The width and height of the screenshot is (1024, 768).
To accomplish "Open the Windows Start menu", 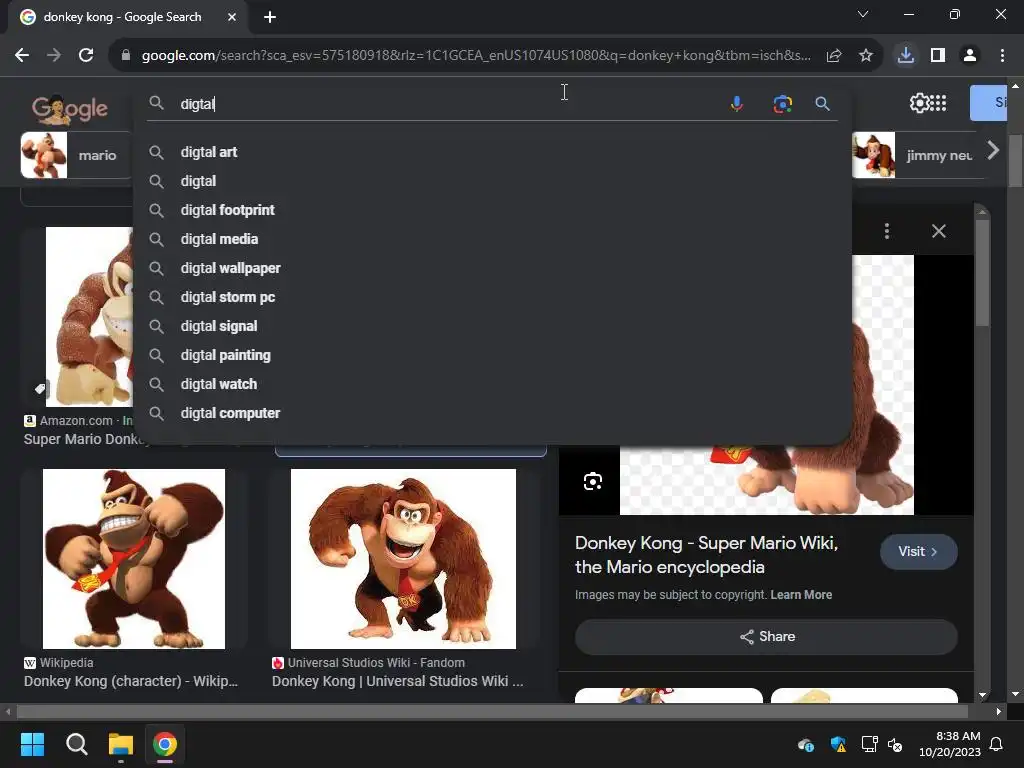I will (32, 744).
